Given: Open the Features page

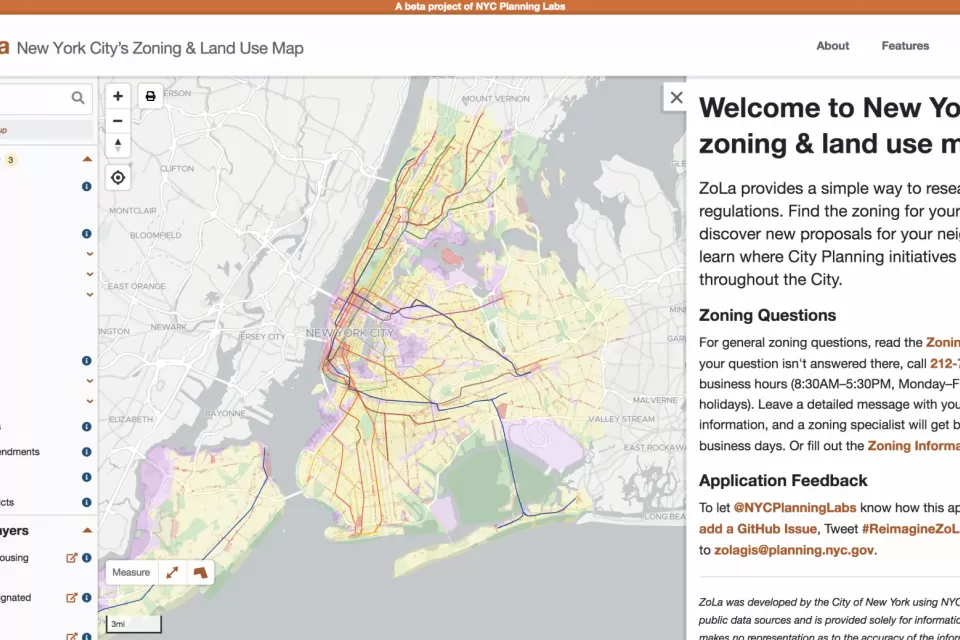Looking at the screenshot, I should pyautogui.click(x=905, y=46).
